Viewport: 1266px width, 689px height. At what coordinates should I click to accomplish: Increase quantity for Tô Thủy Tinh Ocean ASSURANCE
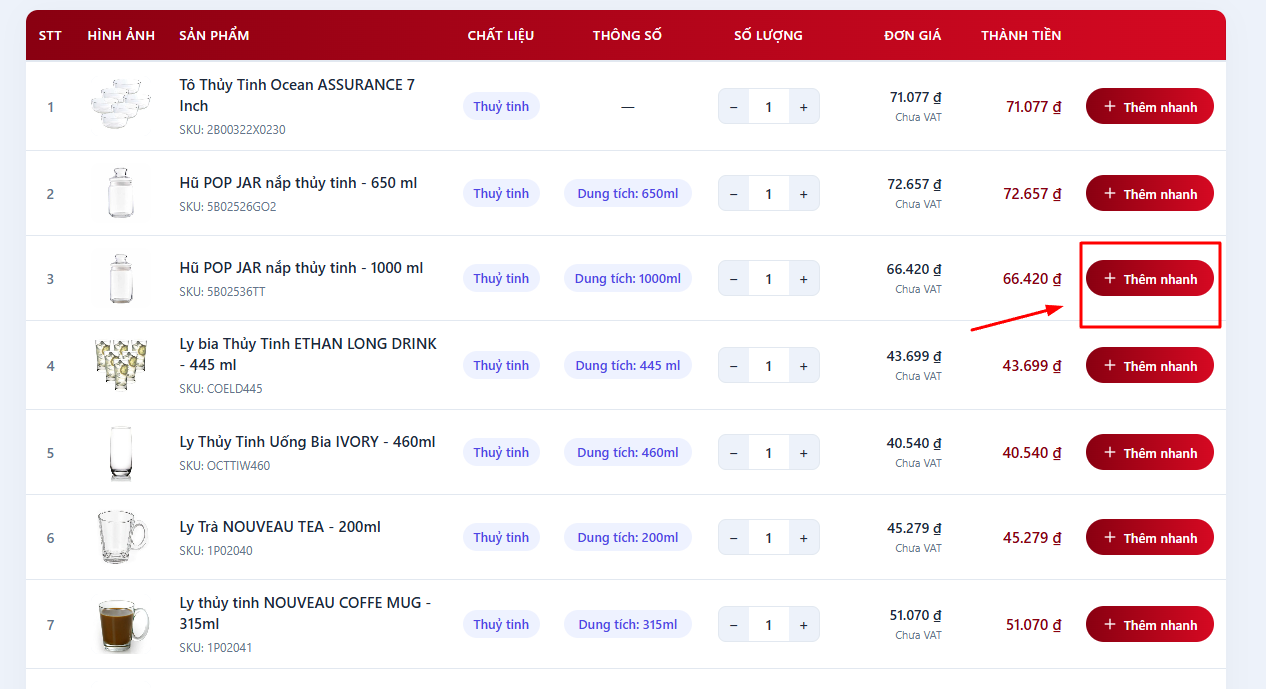pyautogui.click(x=803, y=107)
